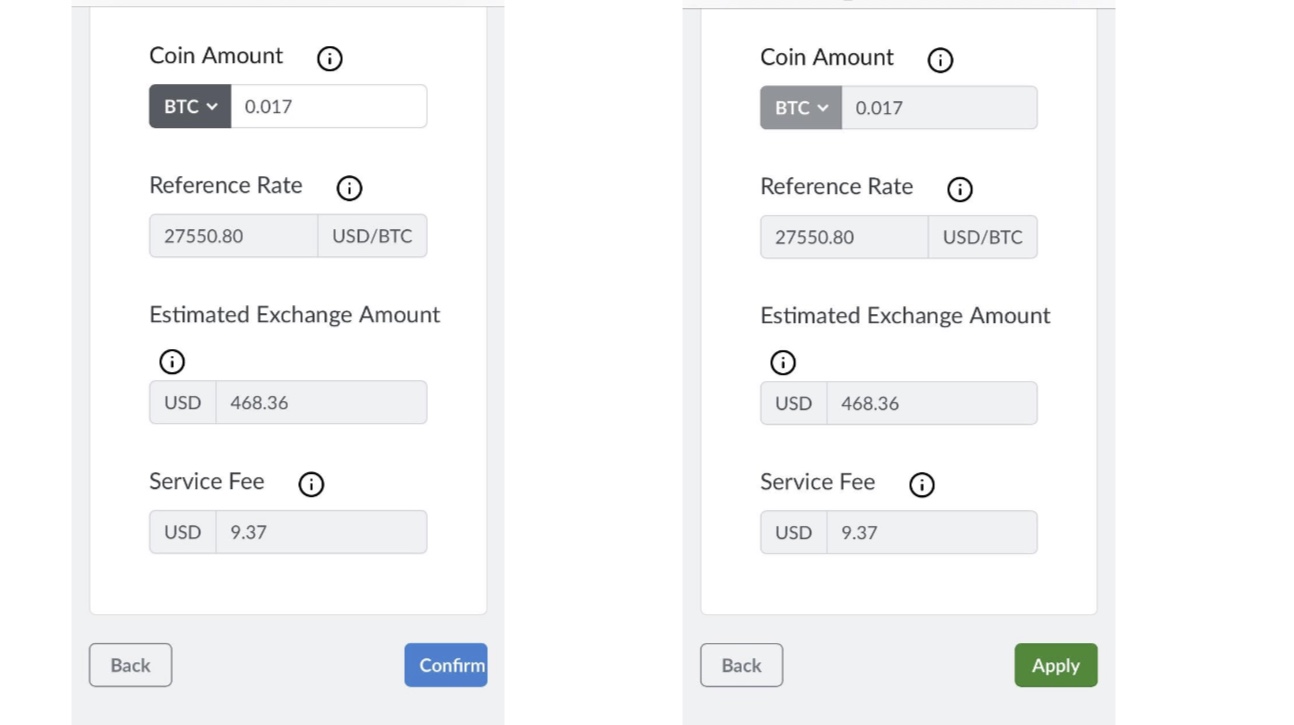Open Coin Amount info icon in Apply form
1294x725 pixels.
(x=940, y=60)
